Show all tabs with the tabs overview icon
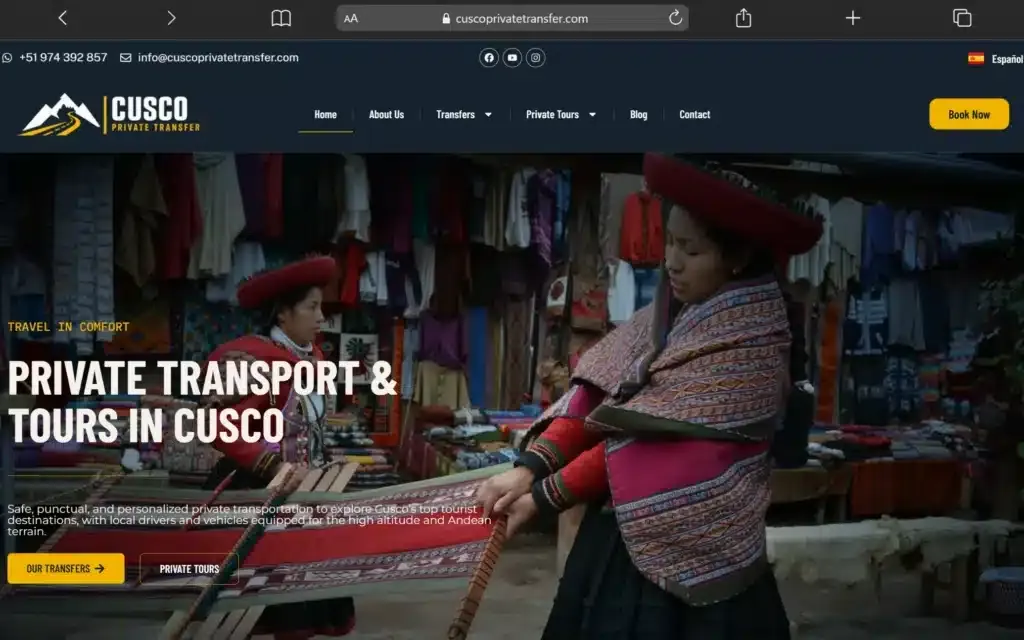The width and height of the screenshot is (1024, 640). pos(962,18)
